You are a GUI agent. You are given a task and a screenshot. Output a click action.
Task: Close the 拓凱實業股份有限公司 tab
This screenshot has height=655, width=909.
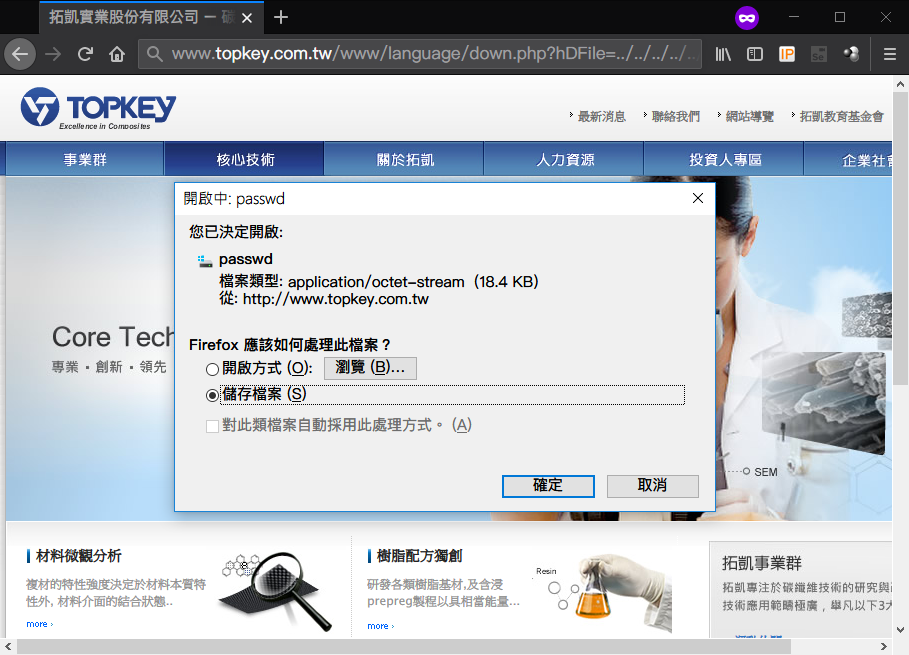tap(247, 18)
